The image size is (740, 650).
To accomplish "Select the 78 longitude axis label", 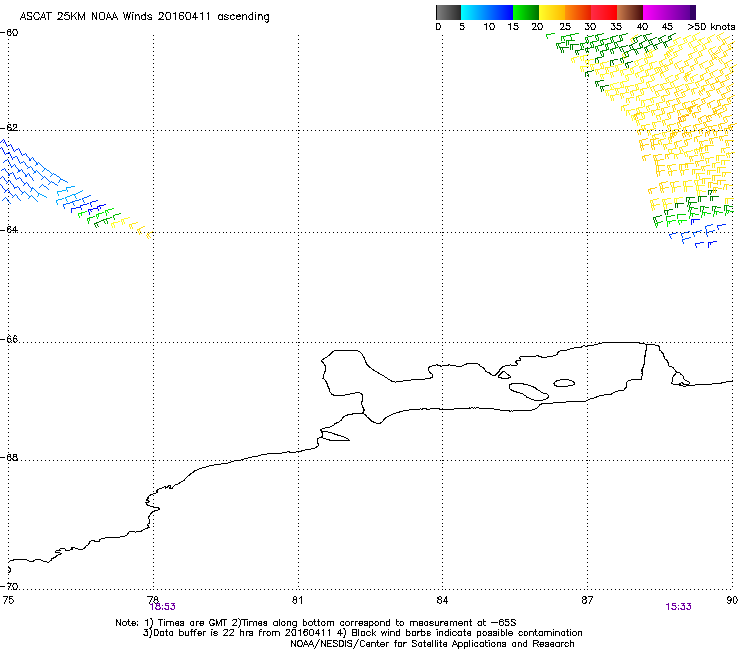I will click(153, 598).
